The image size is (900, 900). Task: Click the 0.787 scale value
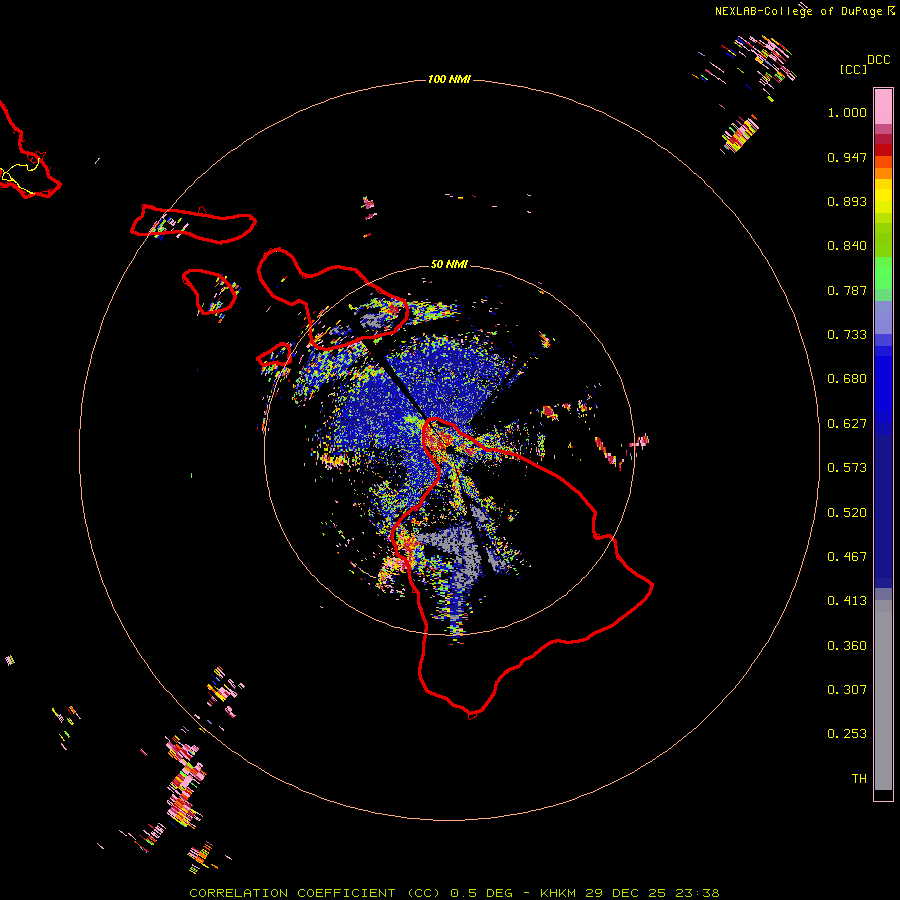[x=847, y=290]
